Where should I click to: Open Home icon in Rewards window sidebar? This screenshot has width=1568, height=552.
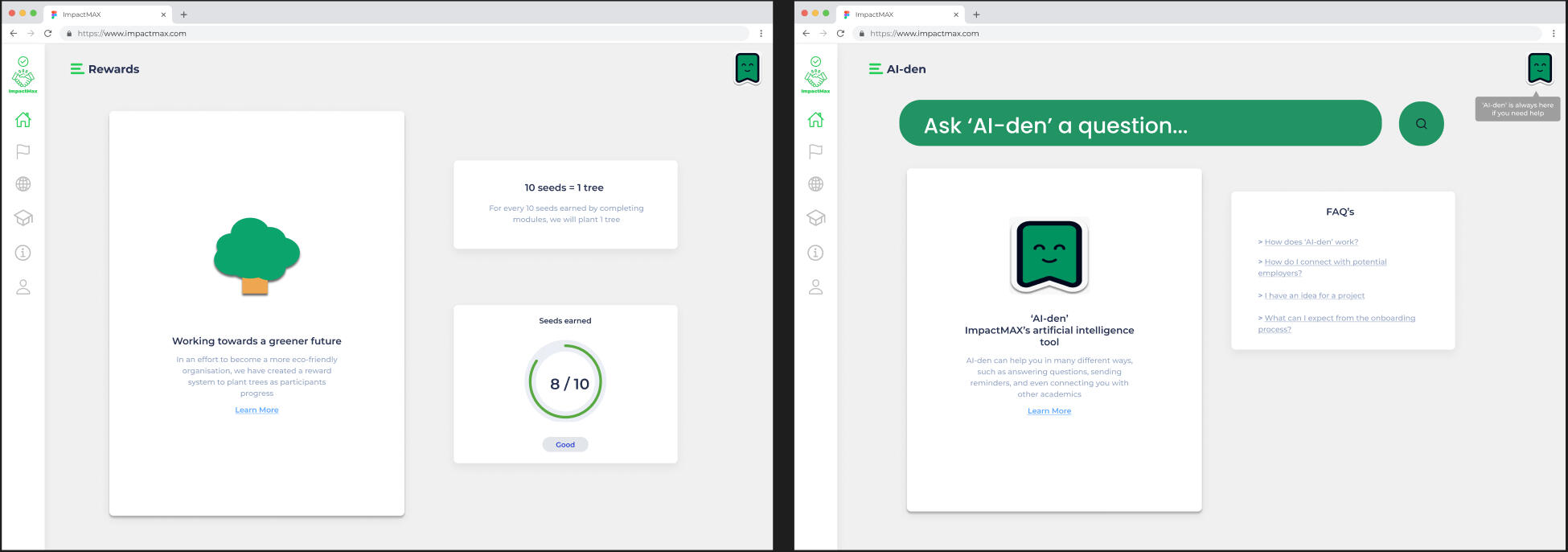(23, 120)
